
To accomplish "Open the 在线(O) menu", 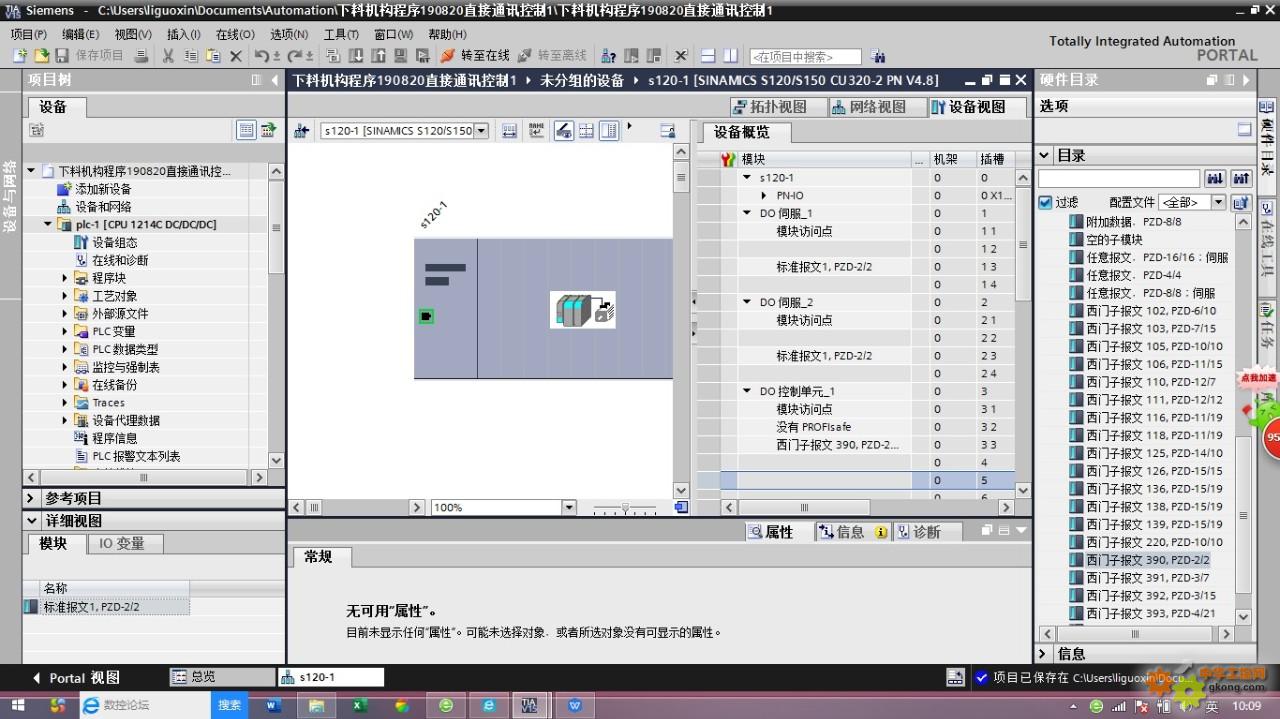I will pos(235,34).
